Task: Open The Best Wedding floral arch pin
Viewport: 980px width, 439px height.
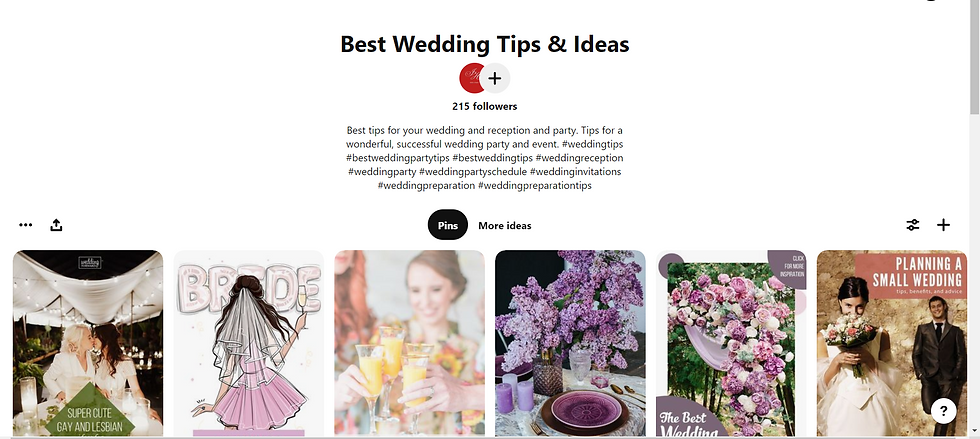Action: 731,343
